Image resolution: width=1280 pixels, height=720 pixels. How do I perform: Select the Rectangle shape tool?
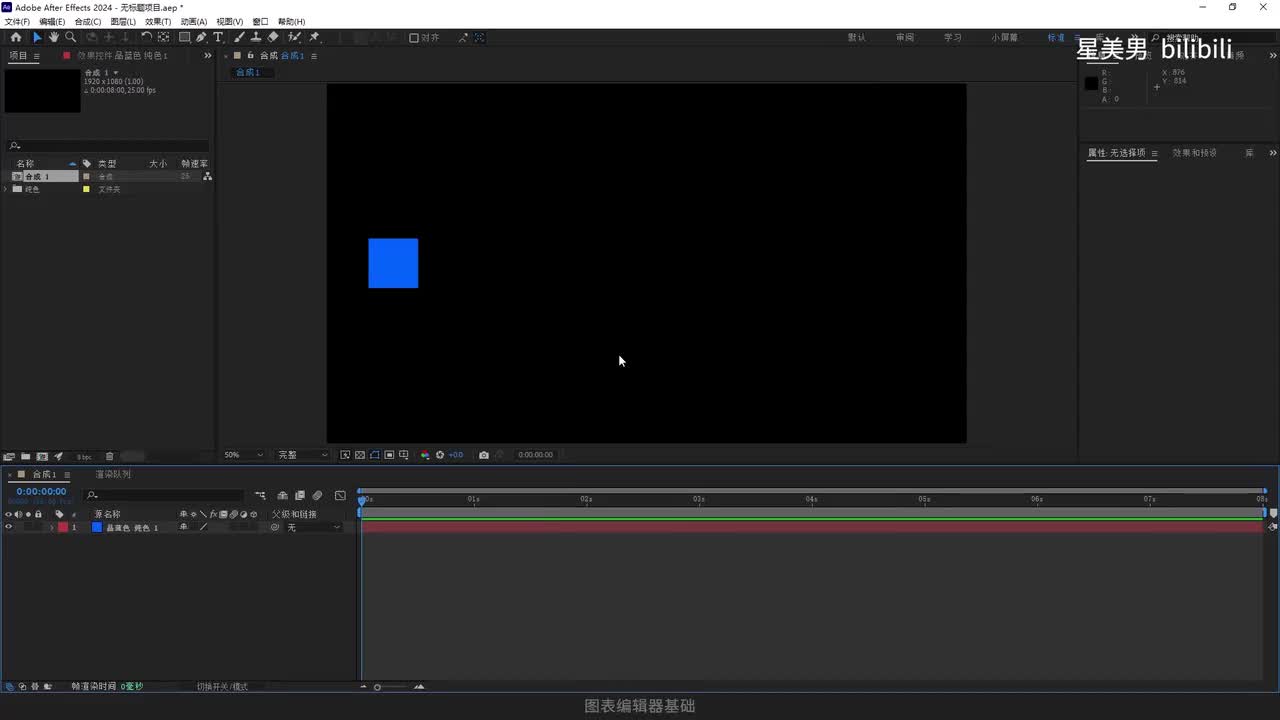pyautogui.click(x=185, y=37)
